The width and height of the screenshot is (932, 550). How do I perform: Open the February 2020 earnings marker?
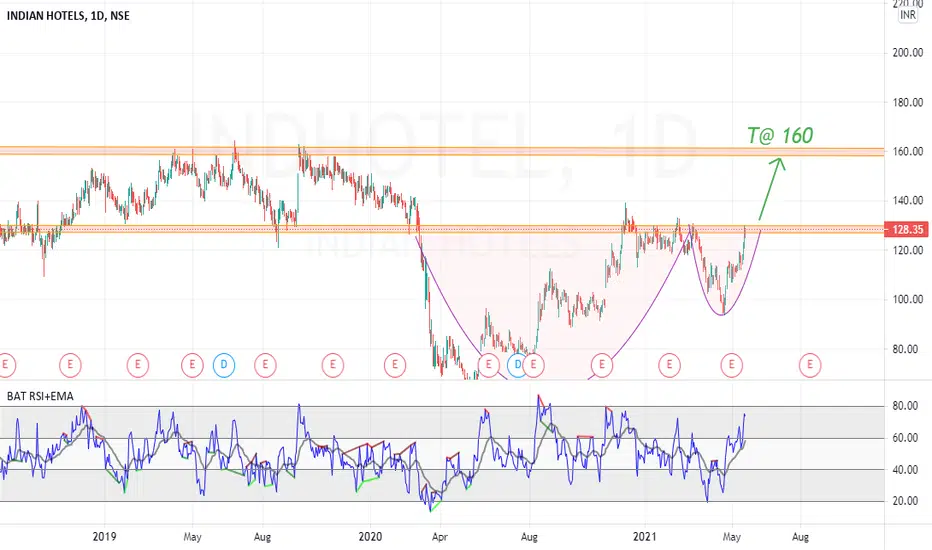[x=395, y=364]
